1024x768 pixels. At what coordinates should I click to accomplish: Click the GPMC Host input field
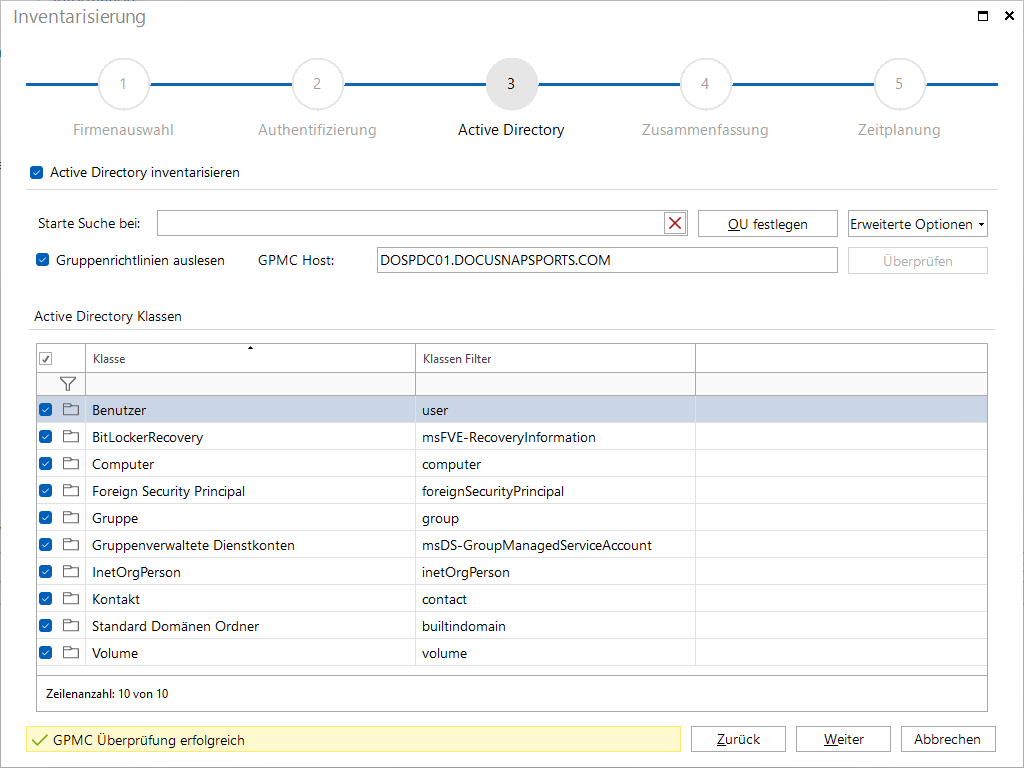click(x=607, y=260)
